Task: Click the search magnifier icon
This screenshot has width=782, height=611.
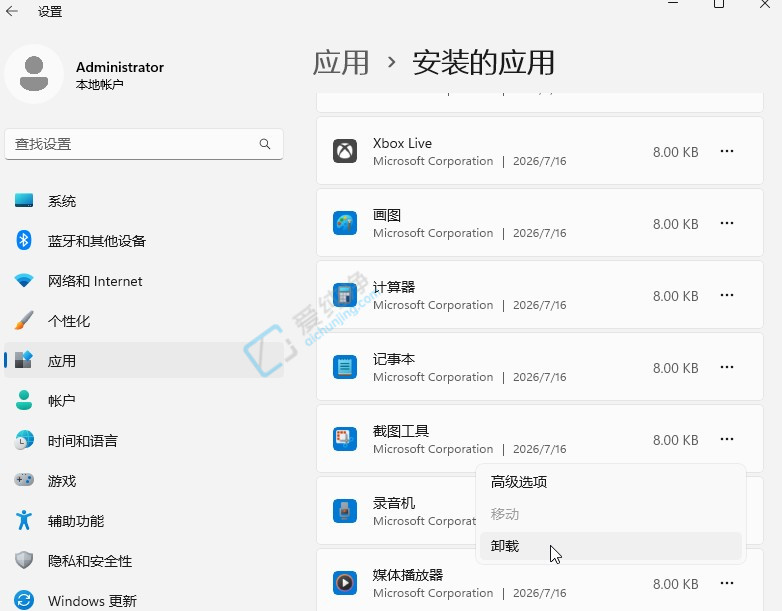Action: click(x=265, y=144)
